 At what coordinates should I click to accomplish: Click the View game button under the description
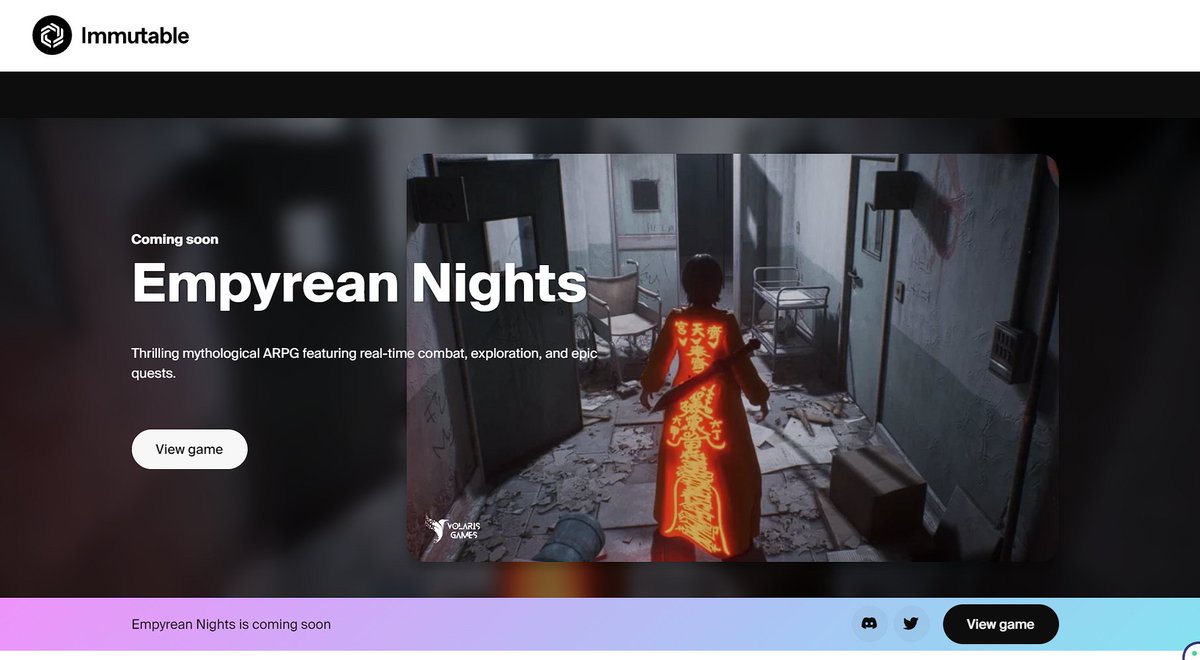pos(189,449)
